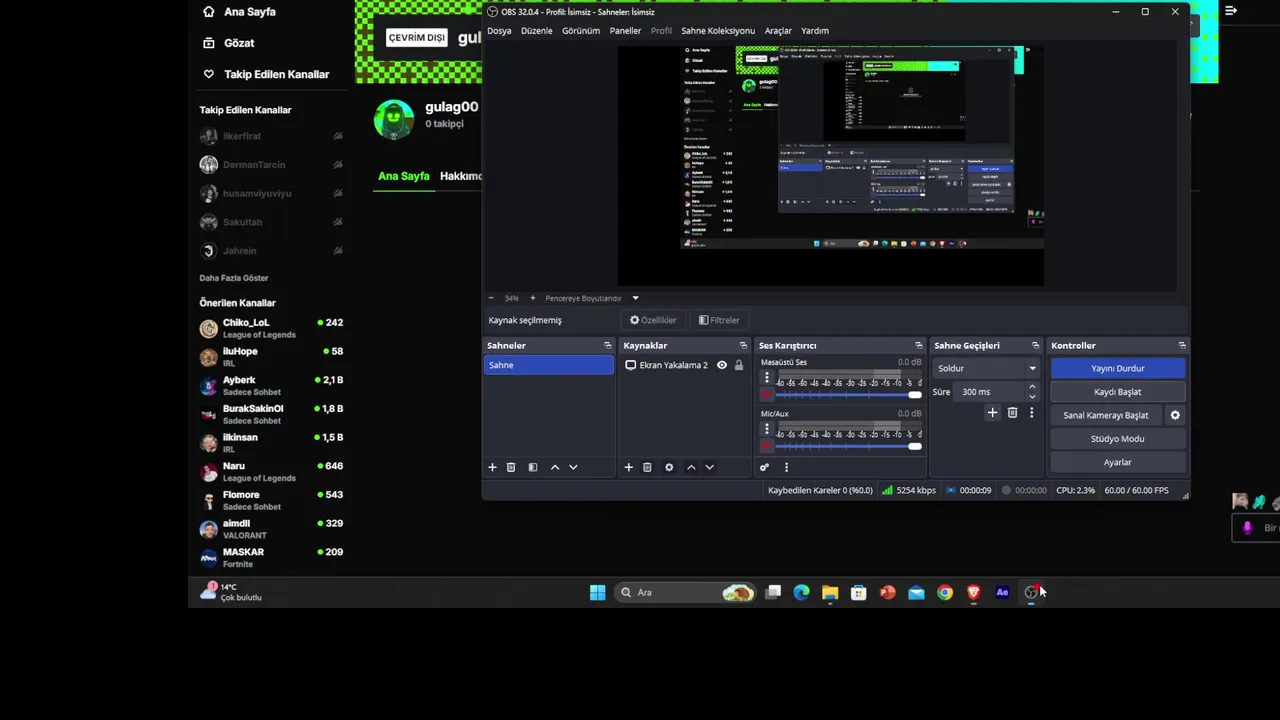Click the 300 ms duration field
The height and width of the screenshot is (720, 1280).
click(988, 392)
